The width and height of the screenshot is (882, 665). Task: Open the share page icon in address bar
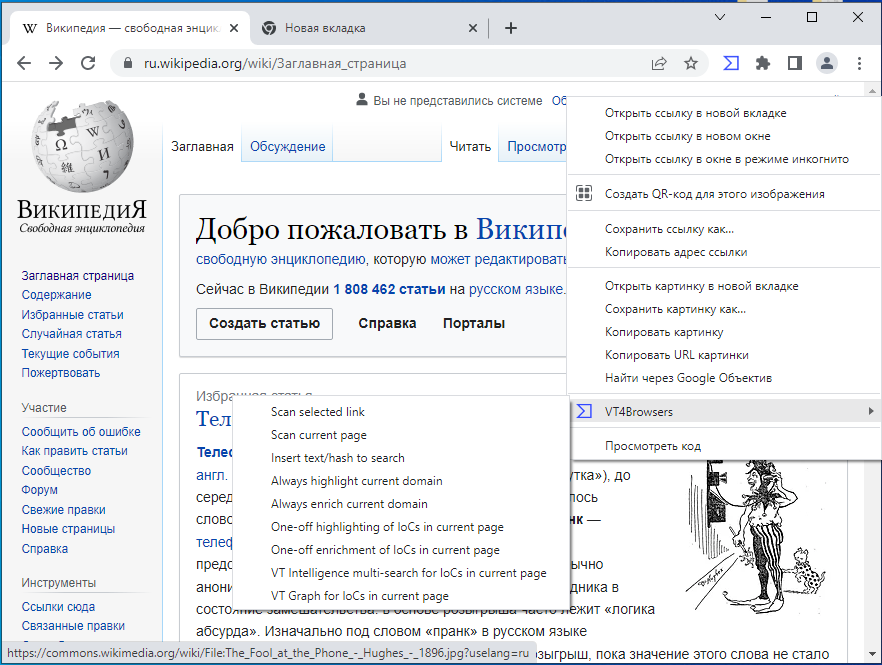click(x=659, y=63)
